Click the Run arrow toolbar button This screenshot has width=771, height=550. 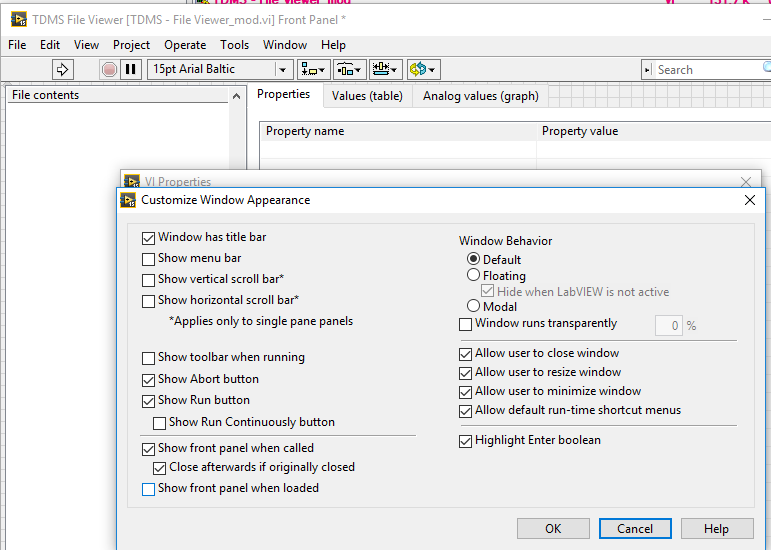tap(63, 69)
